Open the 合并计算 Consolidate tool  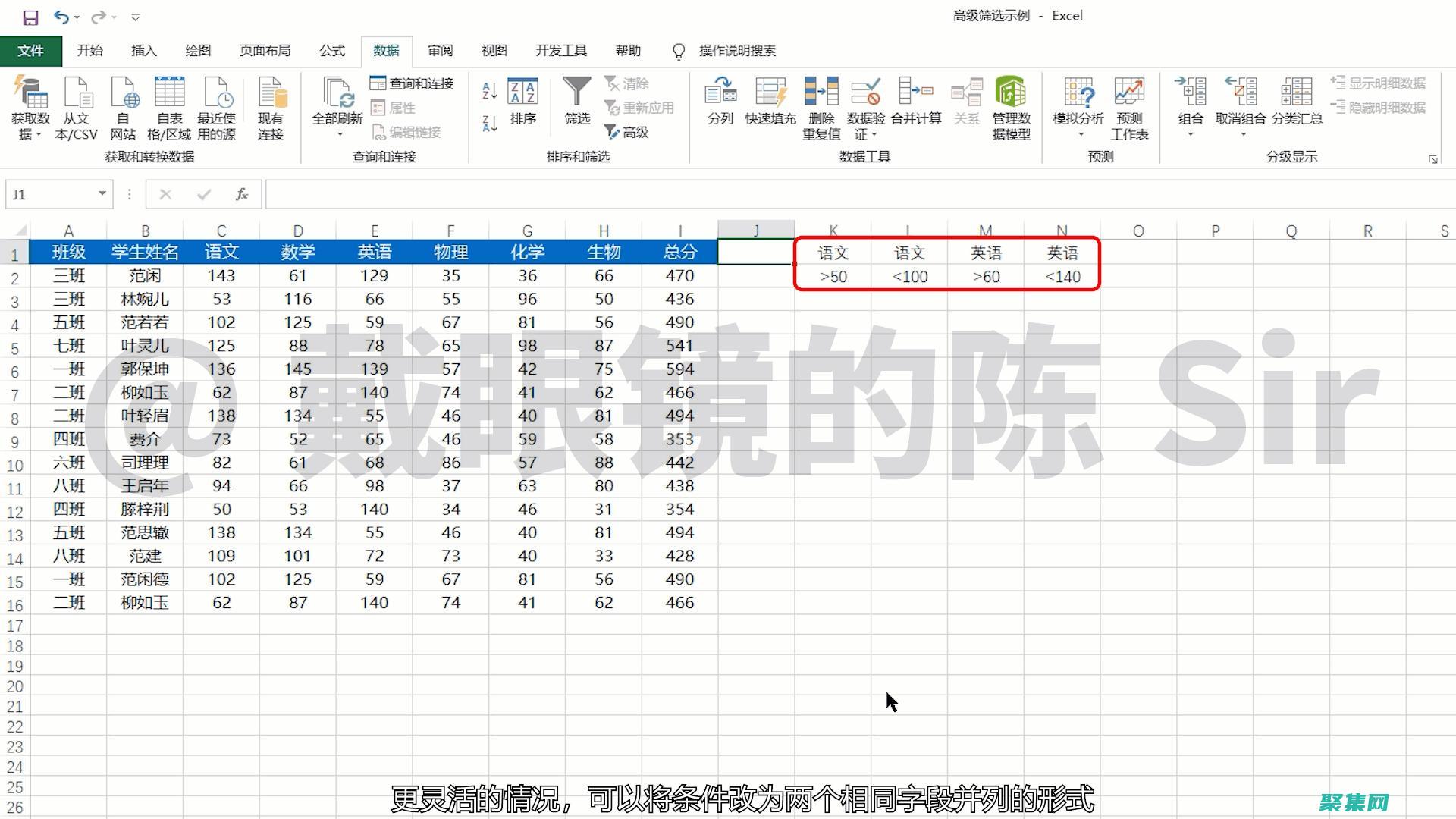click(918, 106)
